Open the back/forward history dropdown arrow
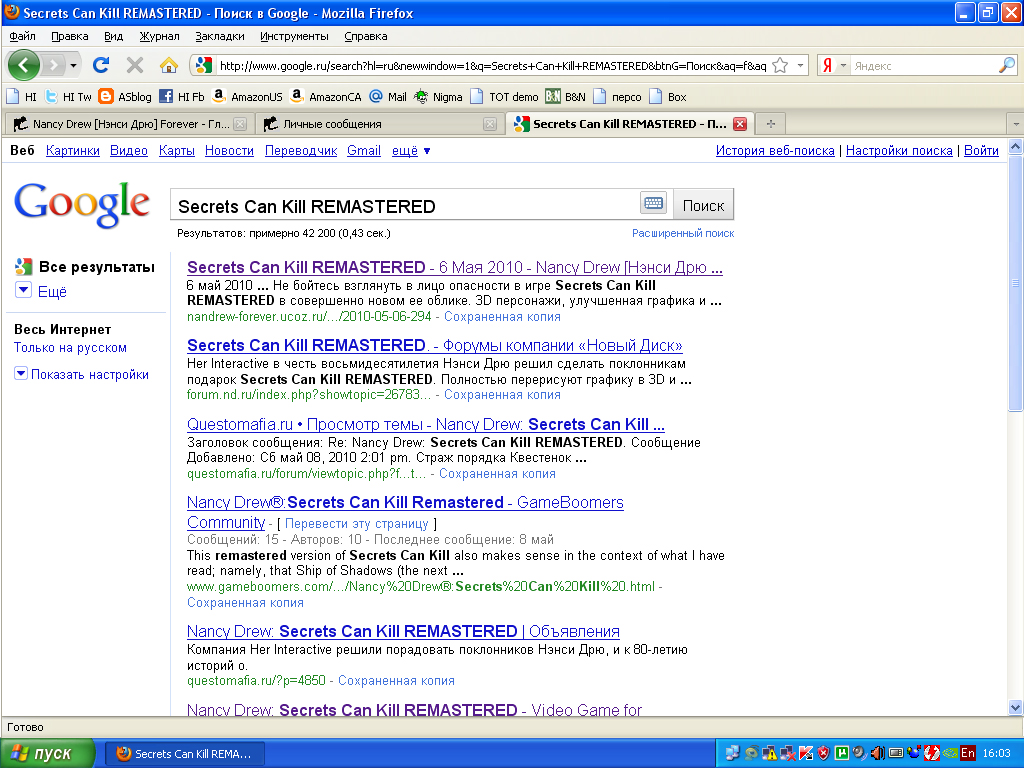 (74, 65)
